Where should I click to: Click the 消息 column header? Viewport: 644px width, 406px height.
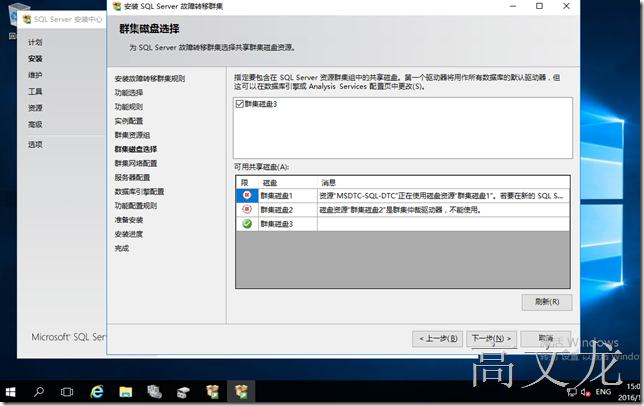coord(443,183)
